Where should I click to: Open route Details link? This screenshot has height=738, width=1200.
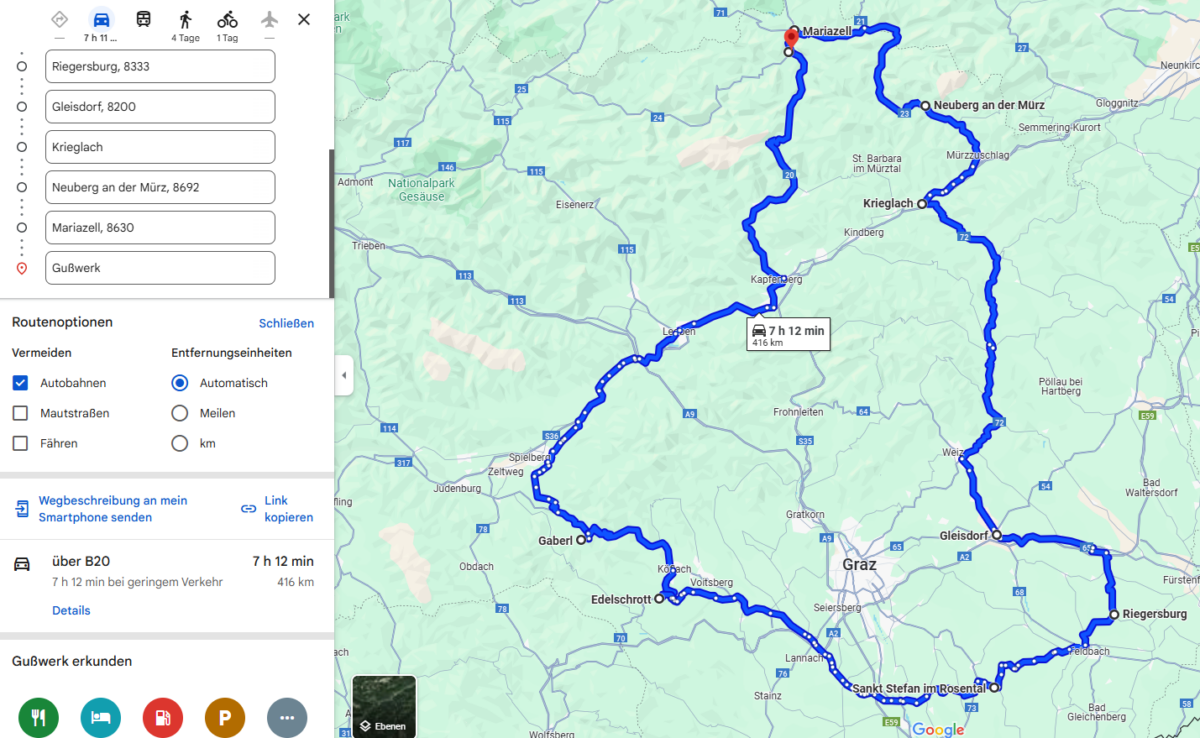tap(71, 610)
